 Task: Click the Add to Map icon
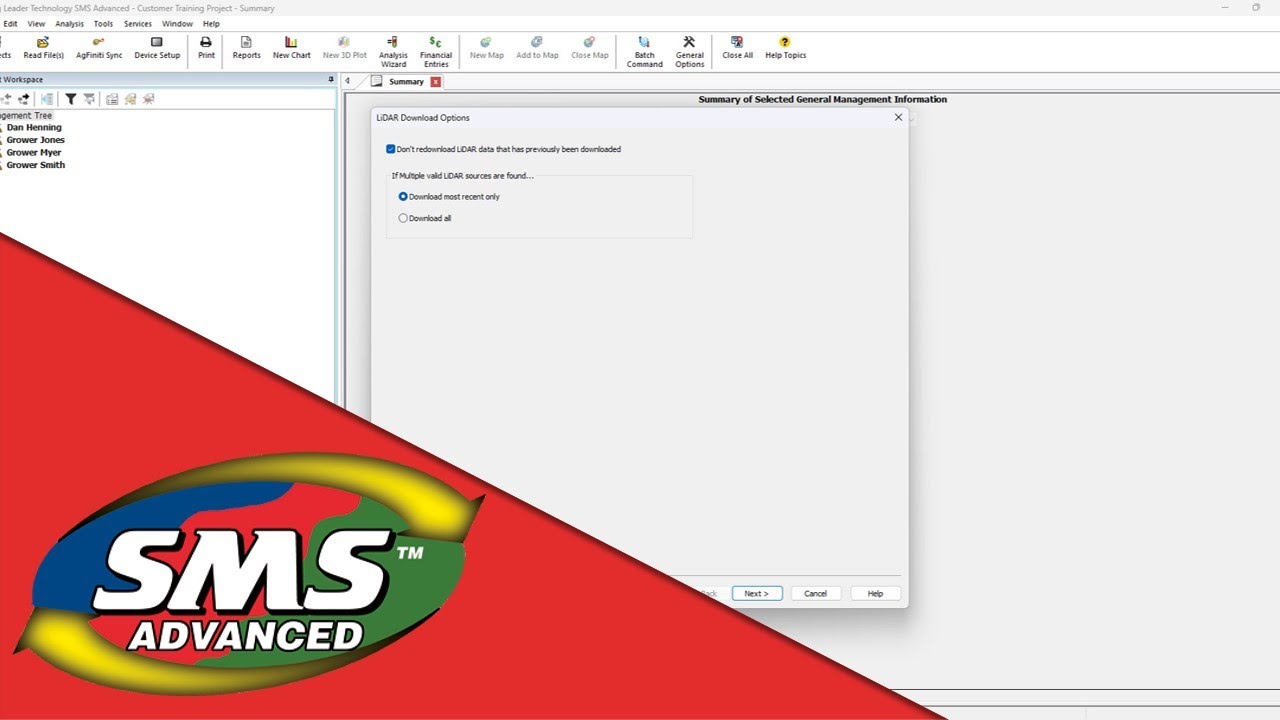[537, 47]
